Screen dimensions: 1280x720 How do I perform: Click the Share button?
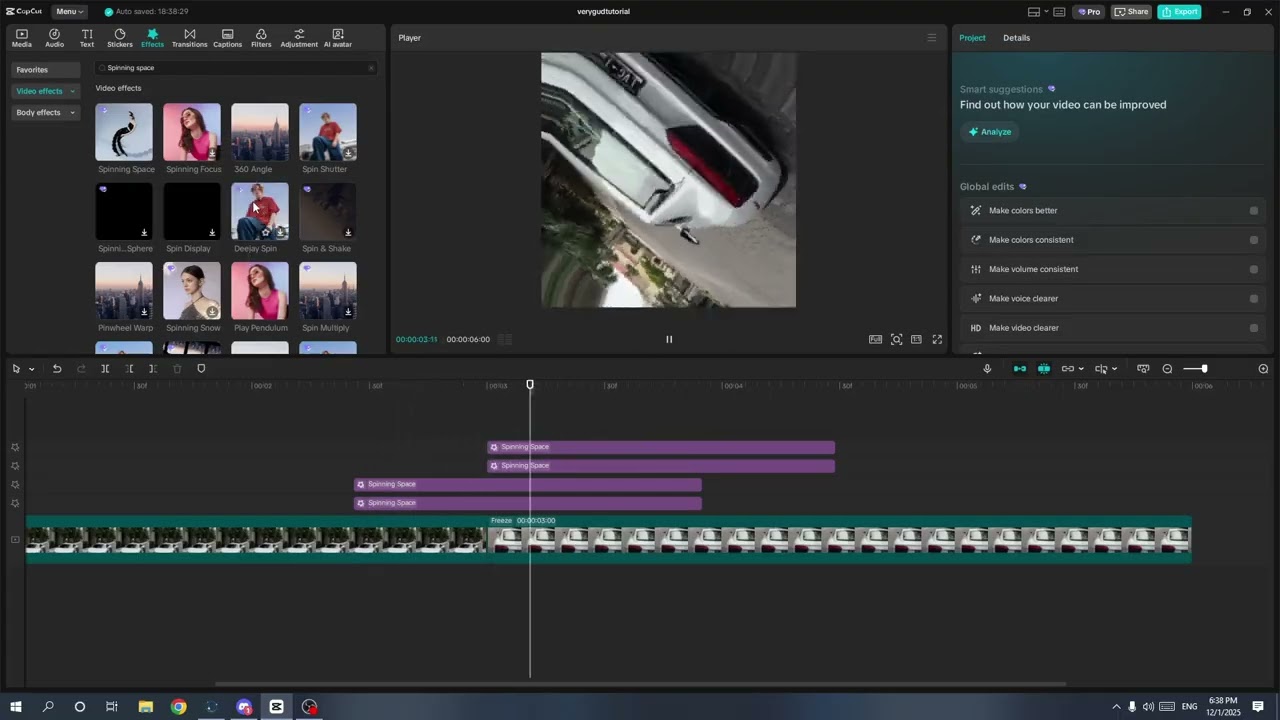1132,12
